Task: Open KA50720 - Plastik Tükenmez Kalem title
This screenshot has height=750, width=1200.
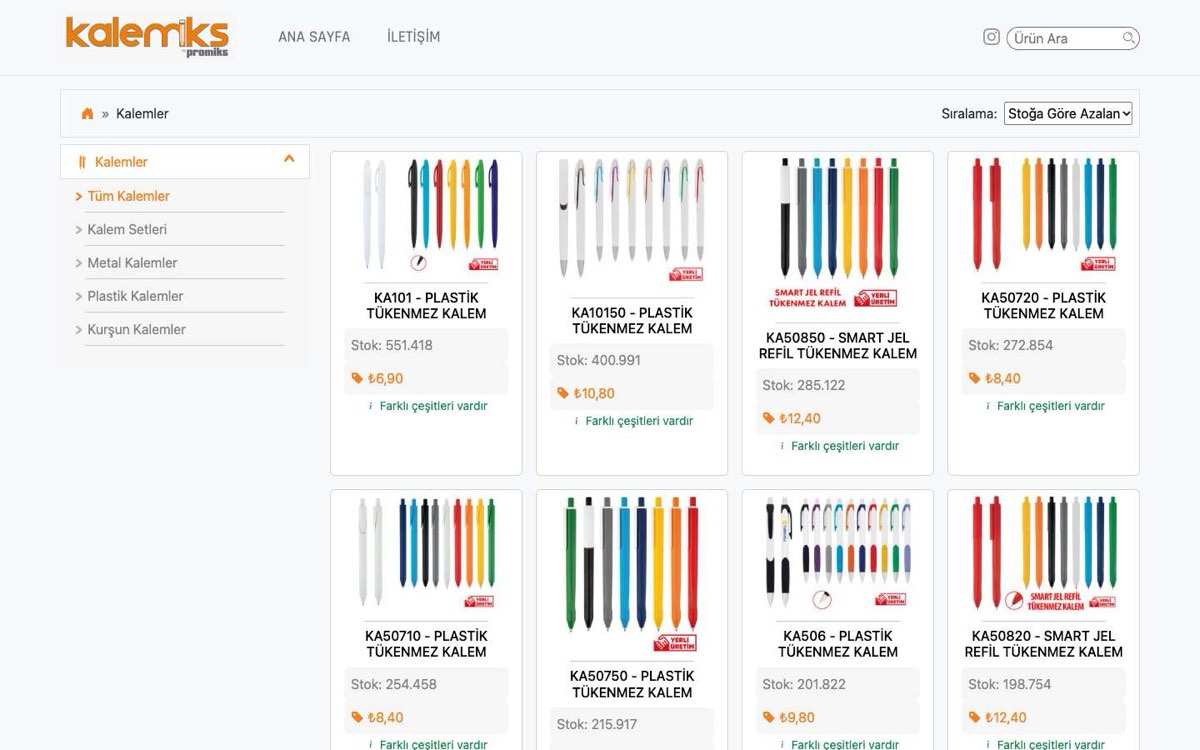Action: point(1043,305)
